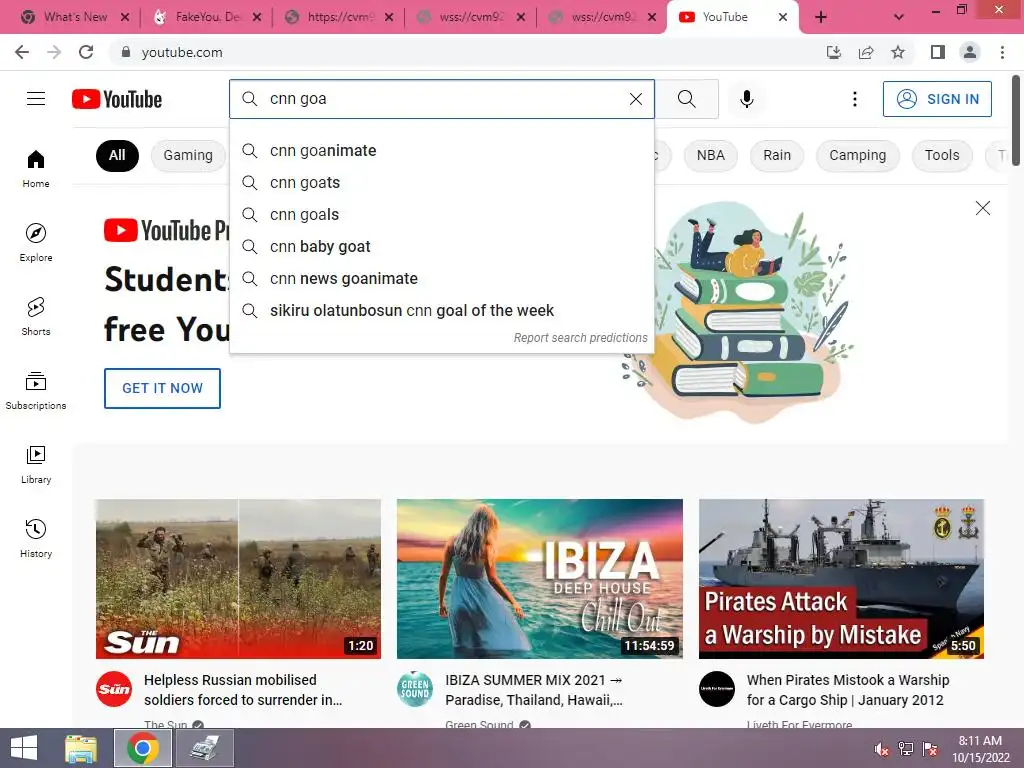Viewport: 1024px width, 768px height.
Task: Click the share page icon
Action: point(866,52)
